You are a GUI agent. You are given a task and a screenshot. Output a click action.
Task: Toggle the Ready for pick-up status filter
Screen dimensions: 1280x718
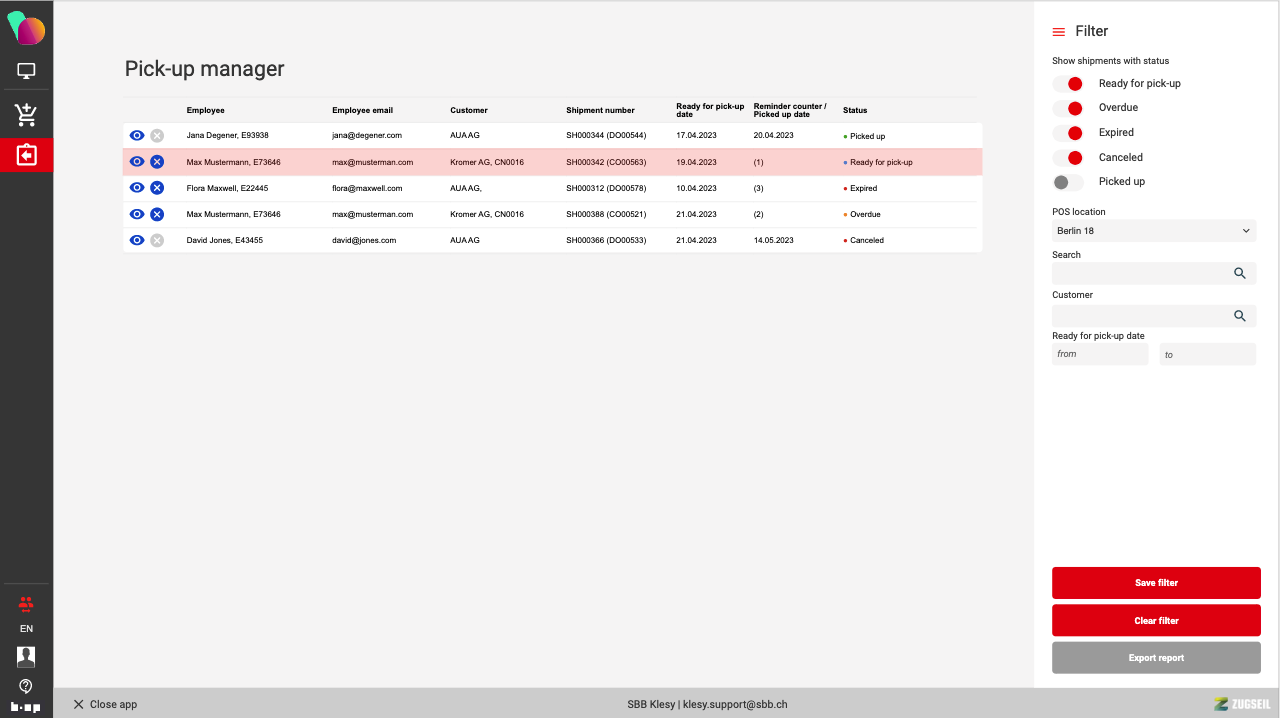point(1068,84)
